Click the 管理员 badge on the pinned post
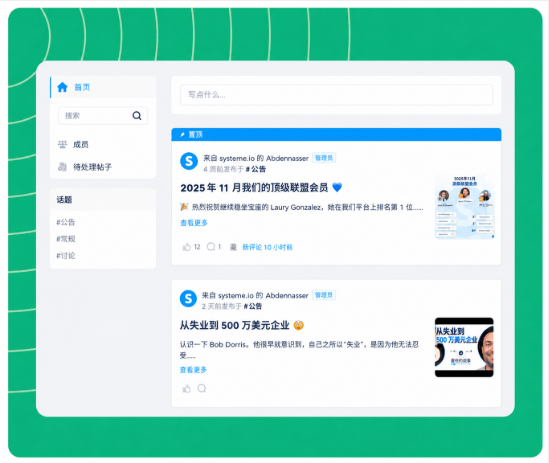This screenshot has height=463, width=549. [x=324, y=158]
